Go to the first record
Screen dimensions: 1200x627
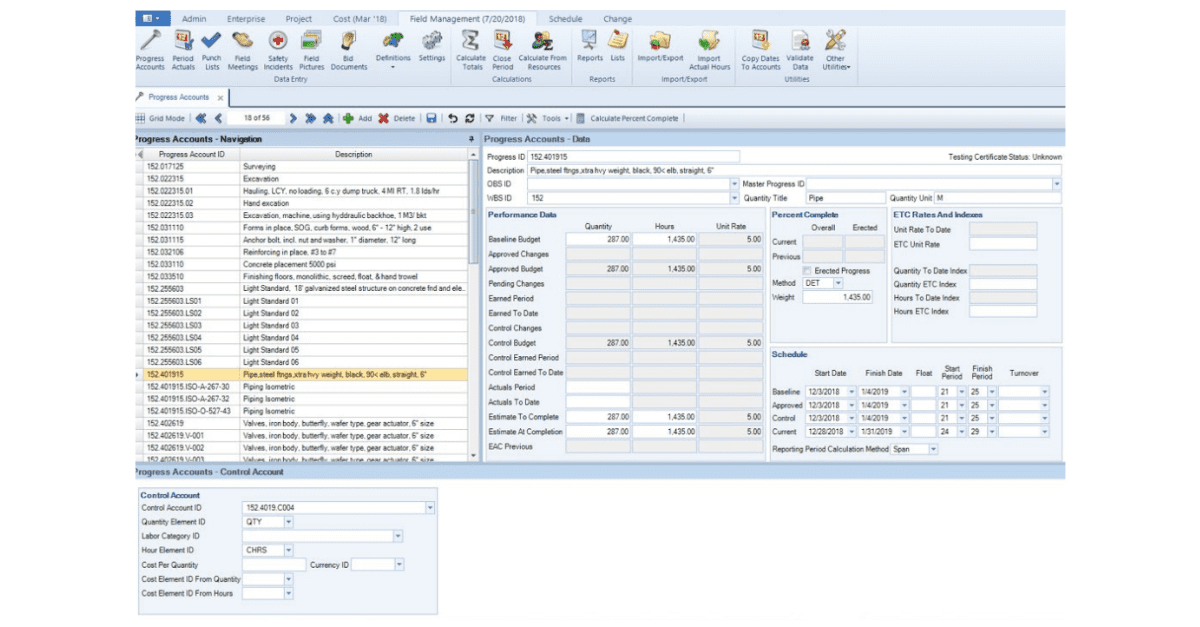(x=201, y=118)
